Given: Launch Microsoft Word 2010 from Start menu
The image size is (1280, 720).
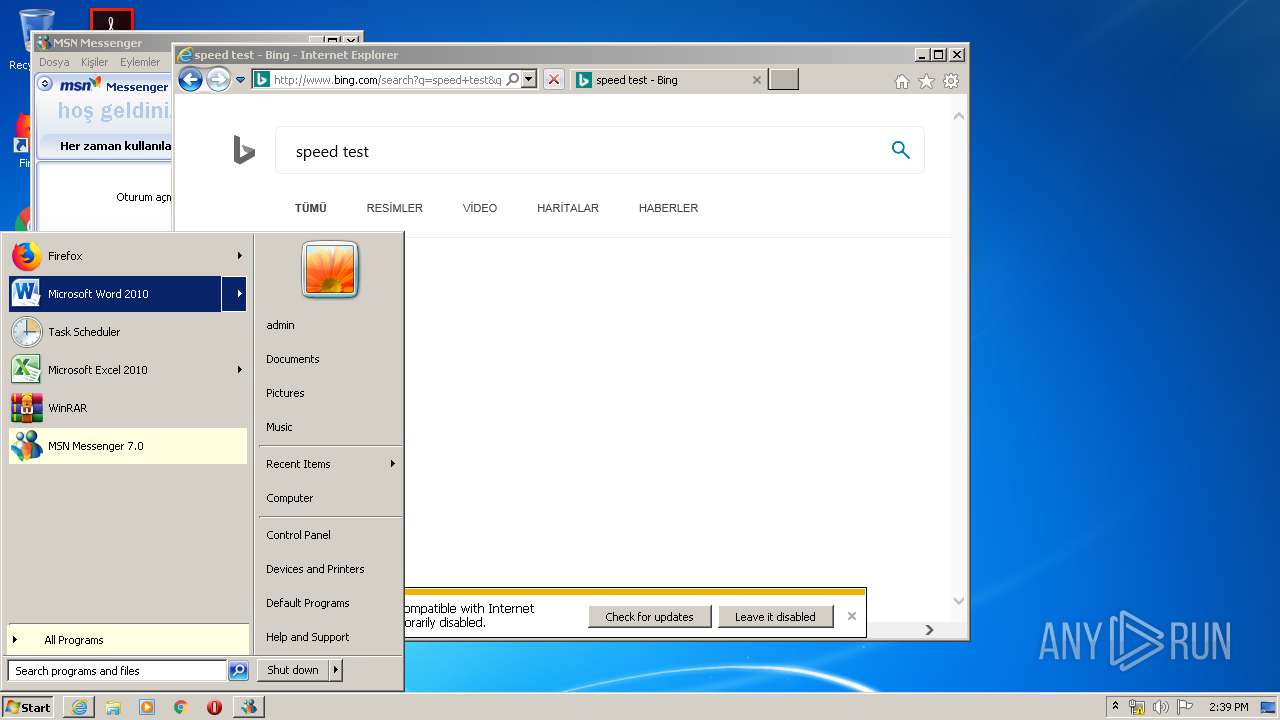Looking at the screenshot, I should coord(115,294).
